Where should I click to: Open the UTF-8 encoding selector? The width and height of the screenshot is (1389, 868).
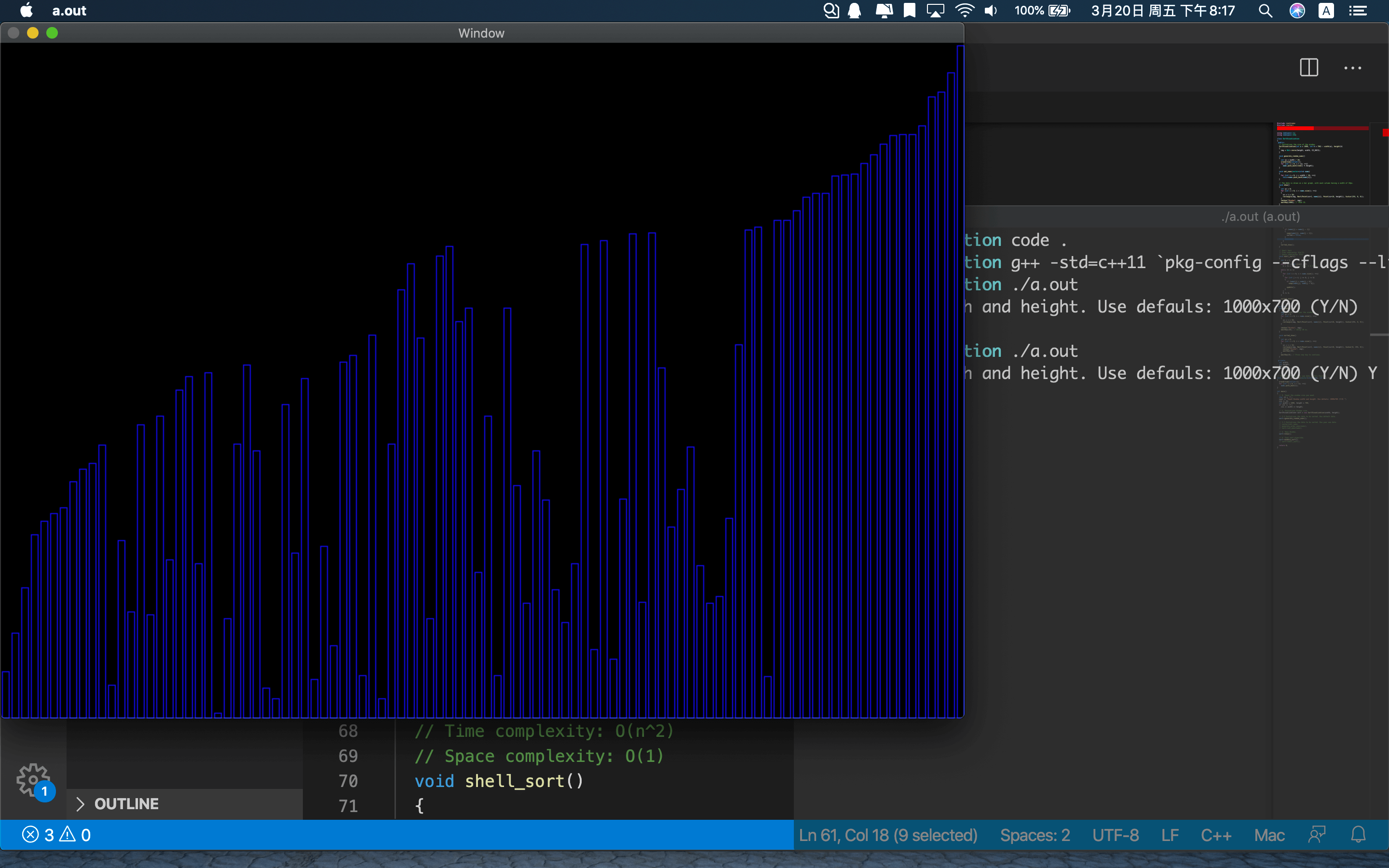point(1115,835)
